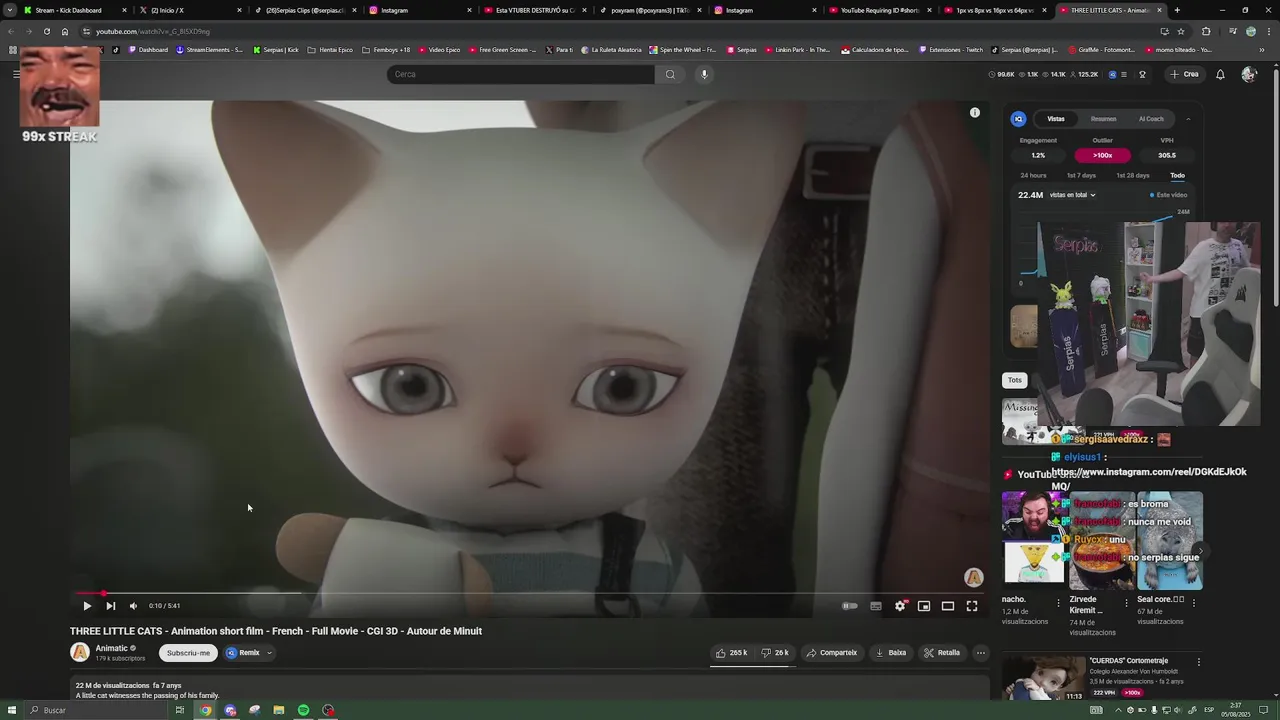Open options for the Zirvede Kiremit video

tap(1126, 603)
